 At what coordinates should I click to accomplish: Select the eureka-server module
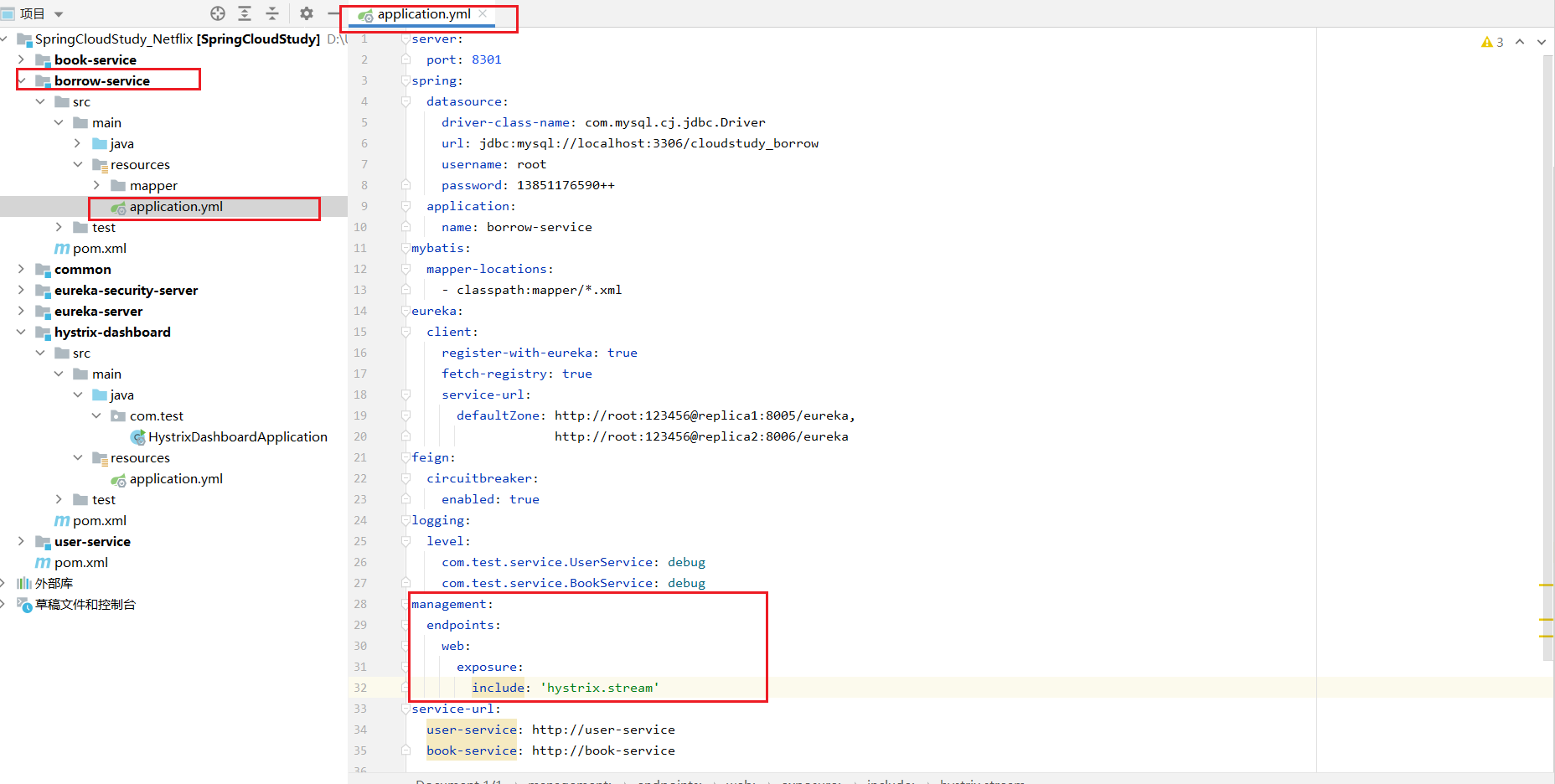point(99,311)
